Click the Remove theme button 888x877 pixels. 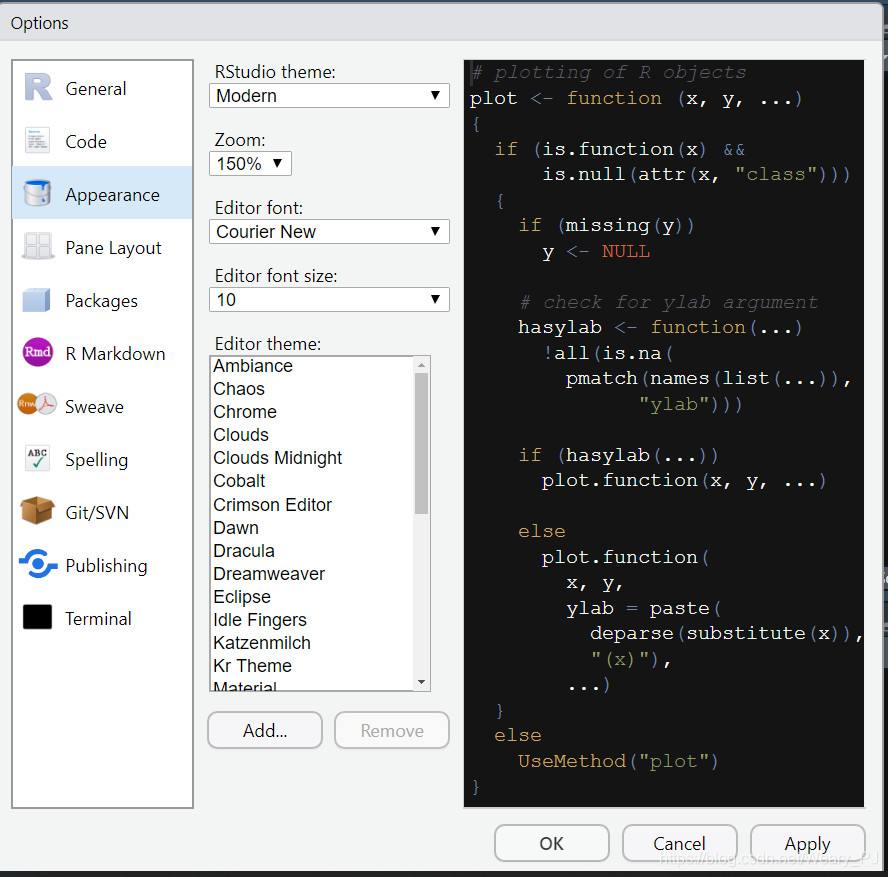click(x=392, y=730)
